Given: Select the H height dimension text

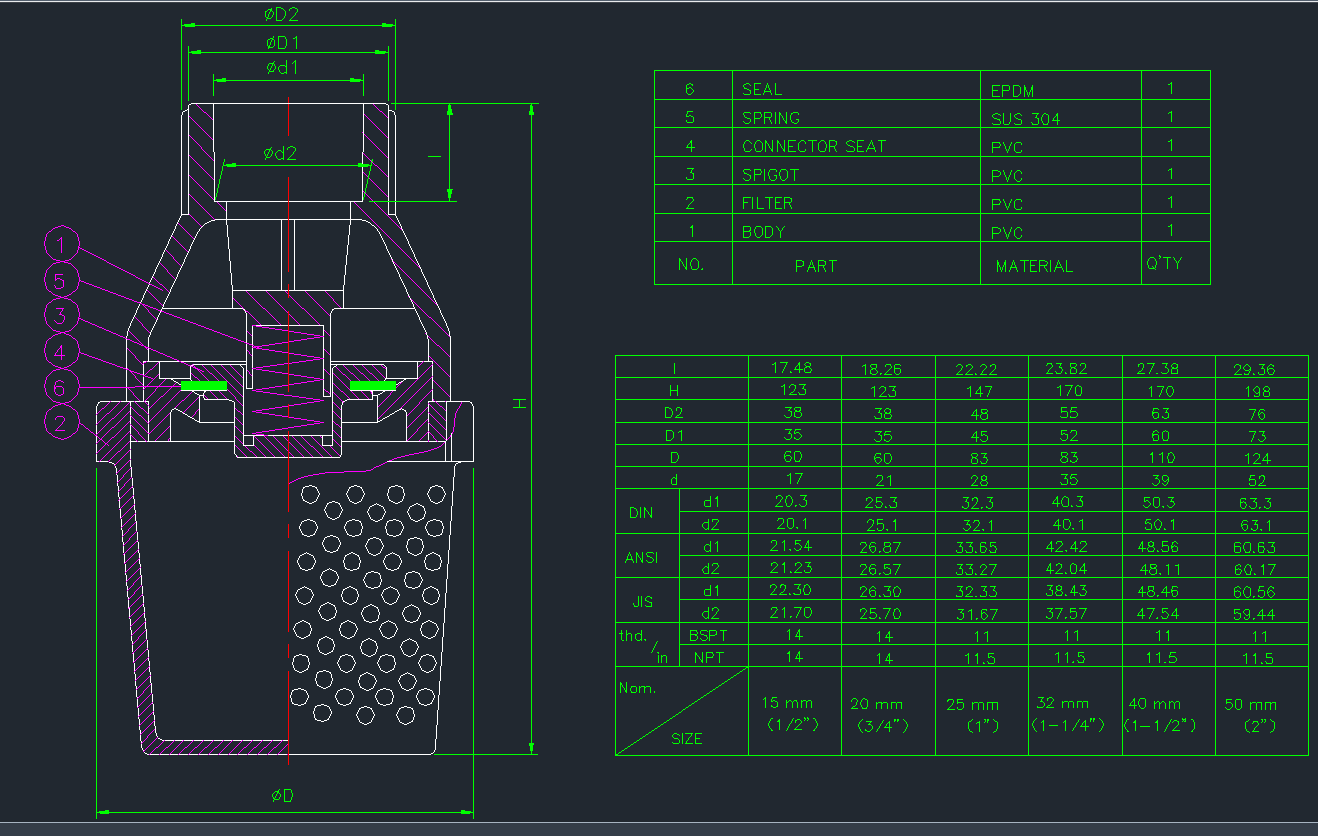Looking at the screenshot, I should (x=520, y=402).
